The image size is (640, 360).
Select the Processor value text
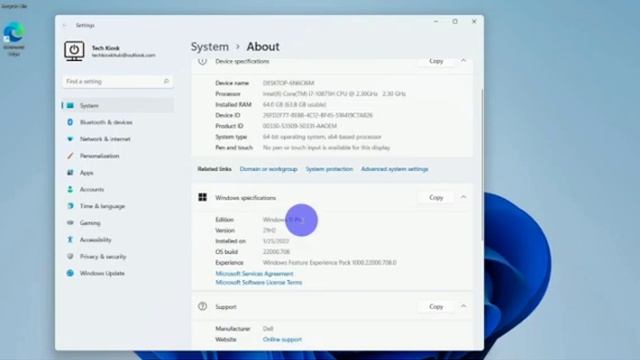pyautogui.click(x=334, y=93)
